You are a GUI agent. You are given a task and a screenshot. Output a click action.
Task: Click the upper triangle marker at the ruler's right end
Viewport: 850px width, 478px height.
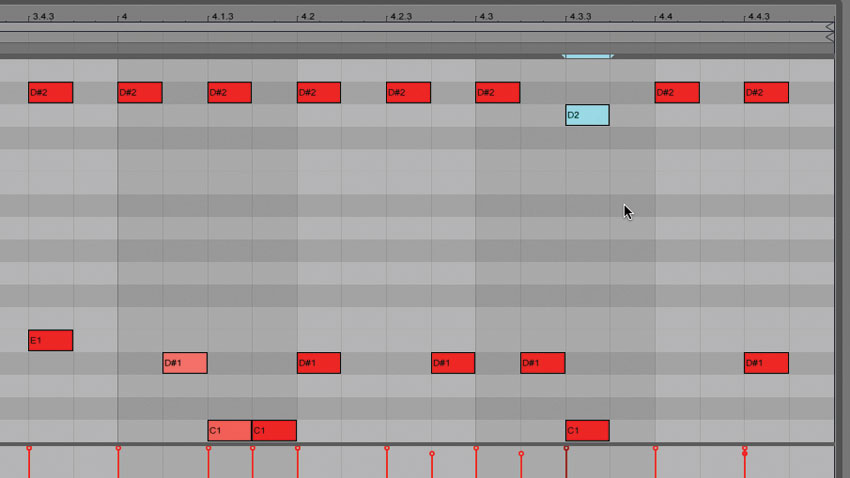pyautogui.click(x=829, y=27)
